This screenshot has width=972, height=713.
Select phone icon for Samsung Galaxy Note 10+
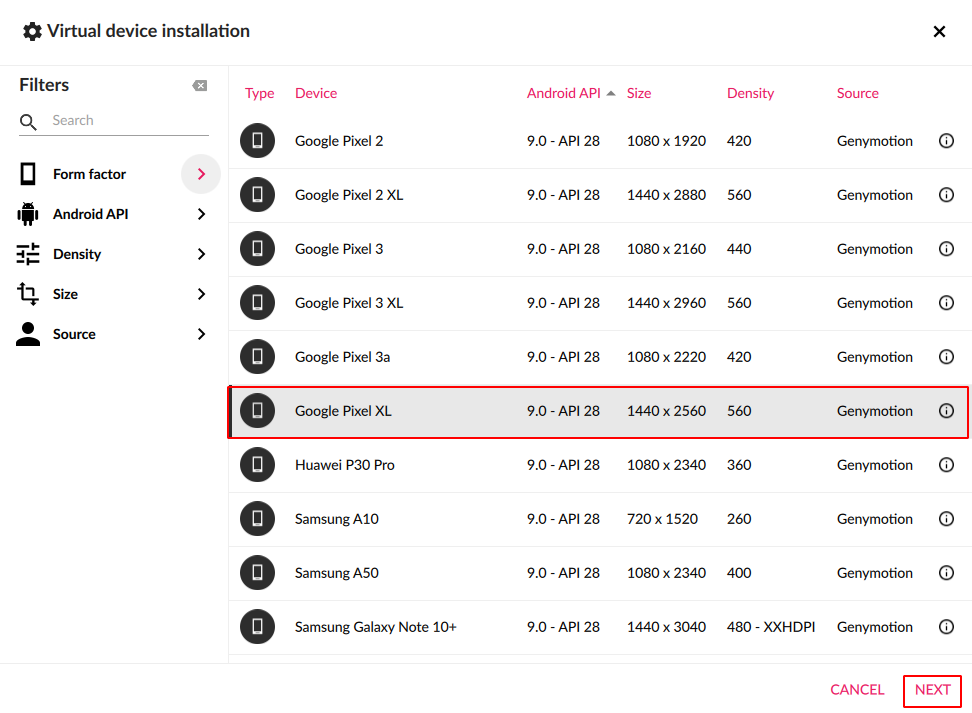pos(257,627)
